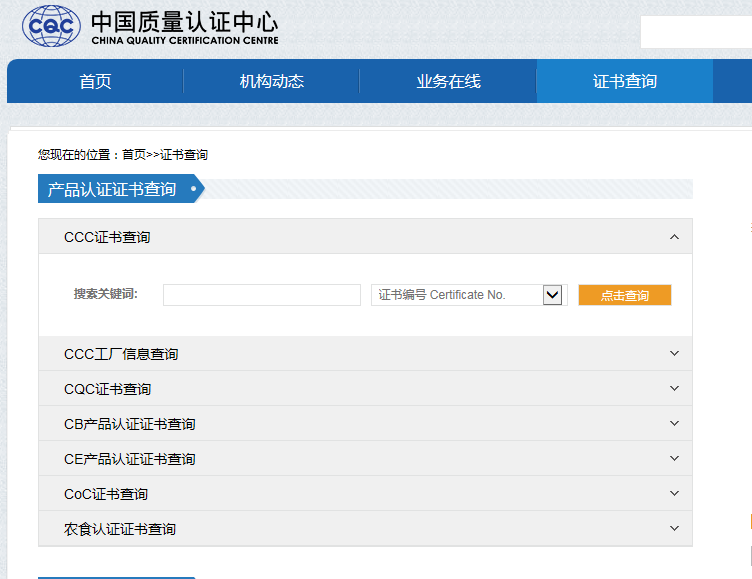
Task: Click the 证书查询 breadcrumb link
Action: coord(184,155)
